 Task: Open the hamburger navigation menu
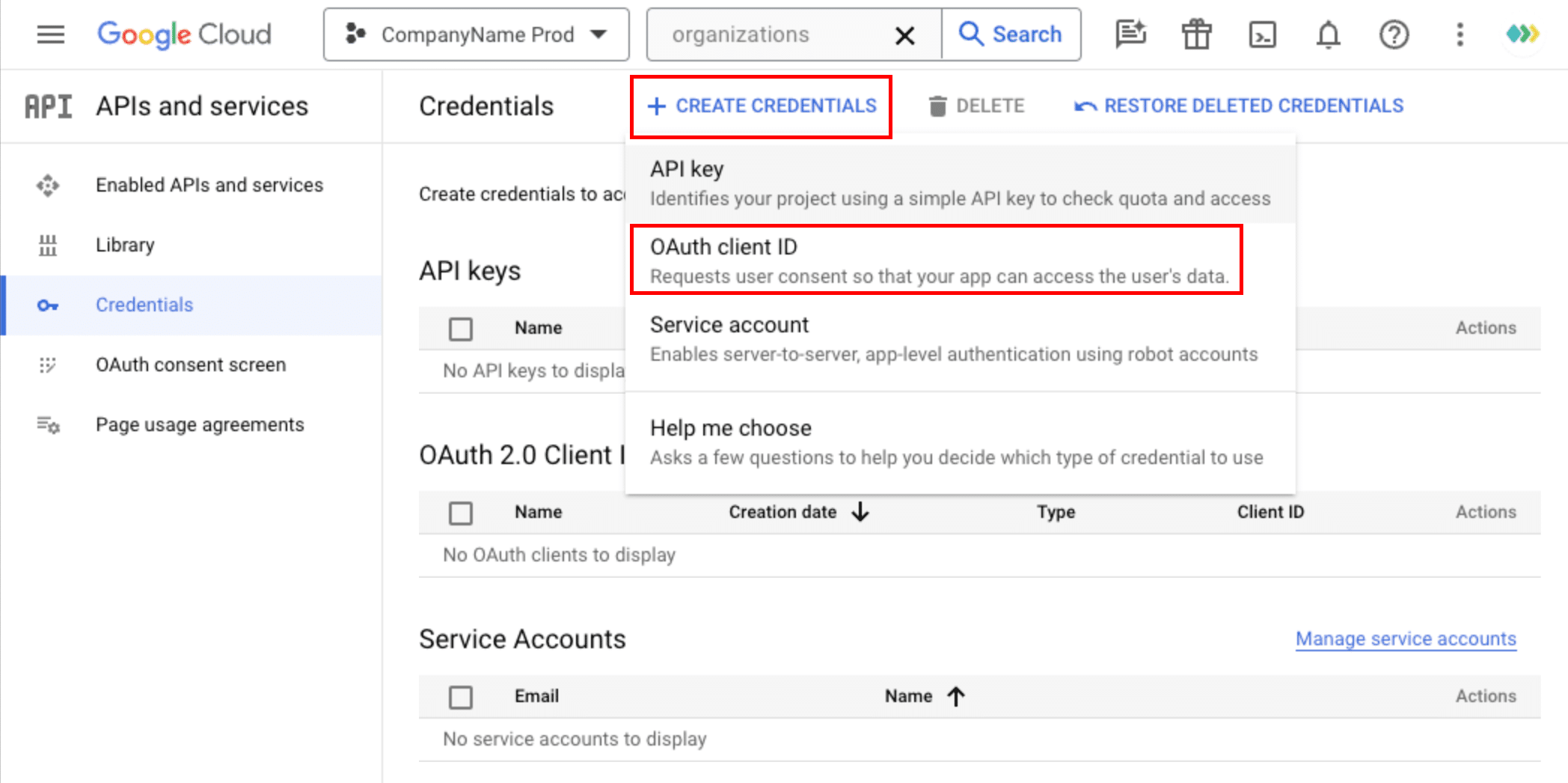pyautogui.click(x=51, y=34)
